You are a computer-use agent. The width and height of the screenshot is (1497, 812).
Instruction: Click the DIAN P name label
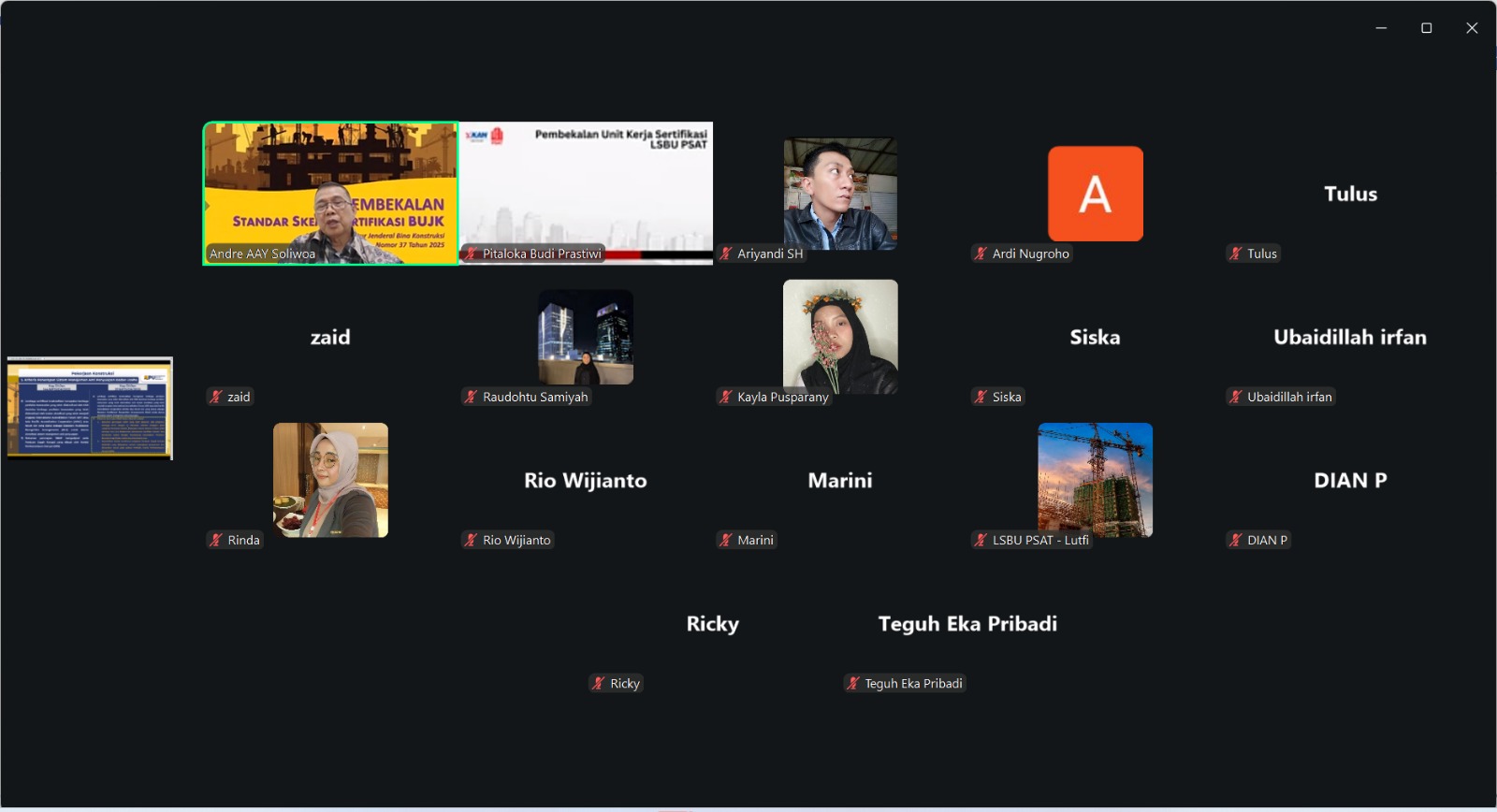point(1267,540)
